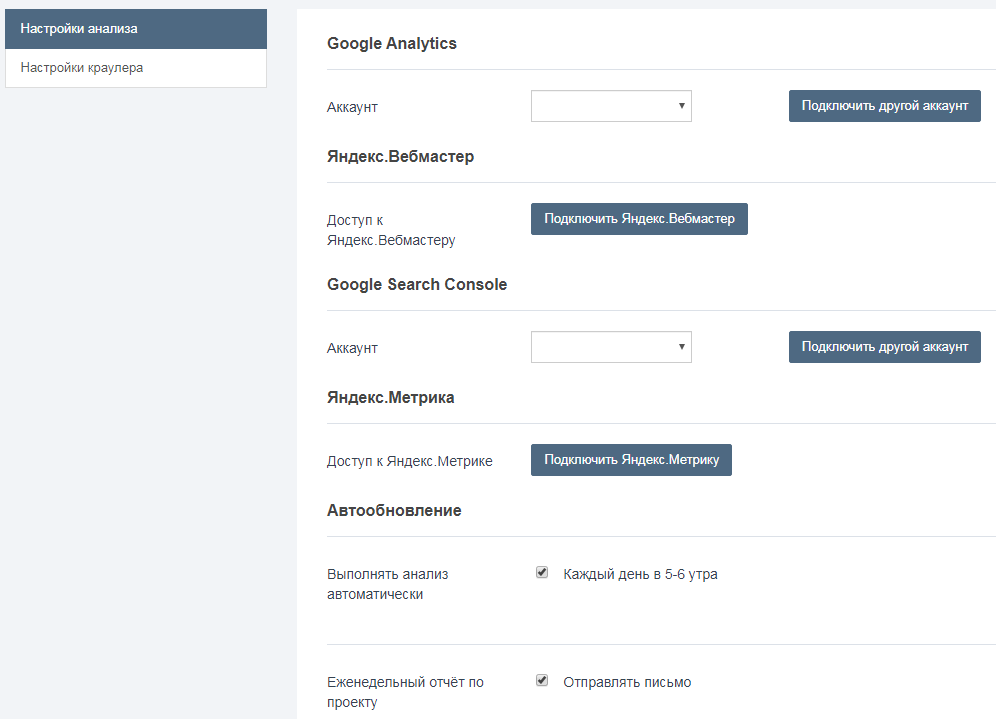Open the Настройки анализа sidebar item
Image resolution: width=996 pixels, height=719 pixels.
click(x=136, y=29)
